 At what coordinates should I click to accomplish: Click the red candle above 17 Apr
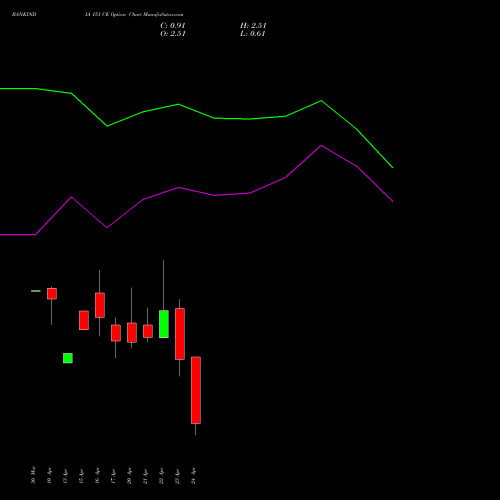click(116, 333)
